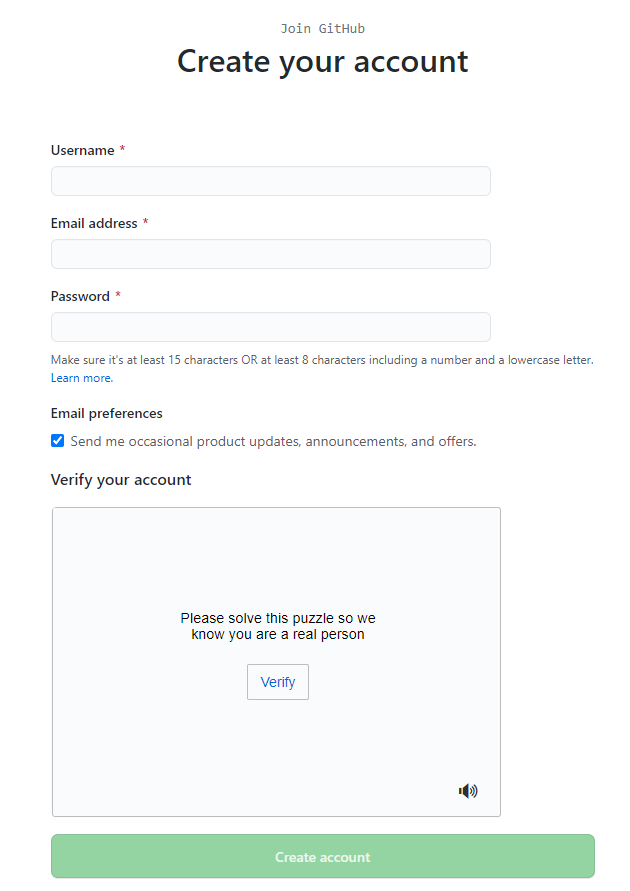Click the "Verify your account" heading
The height and width of the screenshot is (891, 630).
pos(121,480)
